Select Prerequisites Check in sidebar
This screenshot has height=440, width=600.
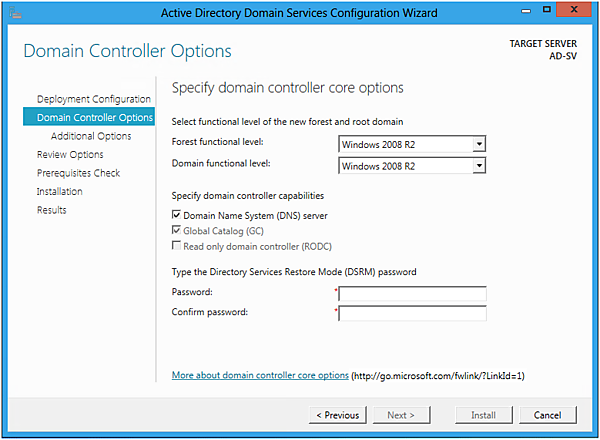pos(78,173)
